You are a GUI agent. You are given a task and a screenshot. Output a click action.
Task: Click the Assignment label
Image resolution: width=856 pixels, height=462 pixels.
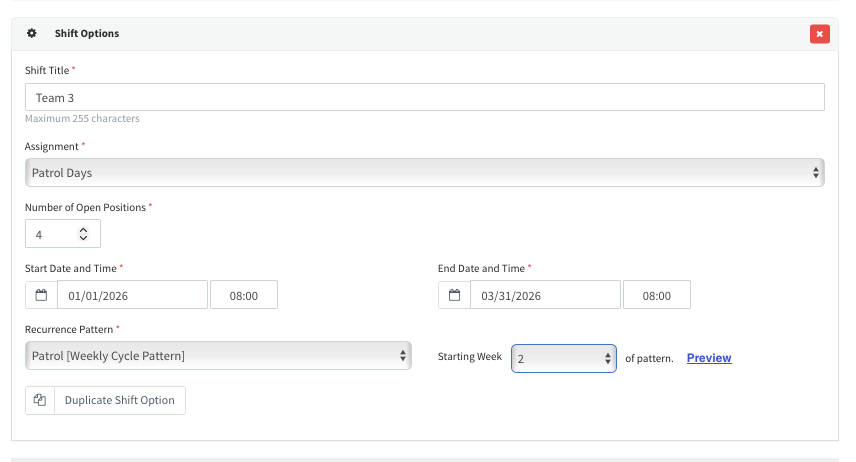(x=52, y=146)
